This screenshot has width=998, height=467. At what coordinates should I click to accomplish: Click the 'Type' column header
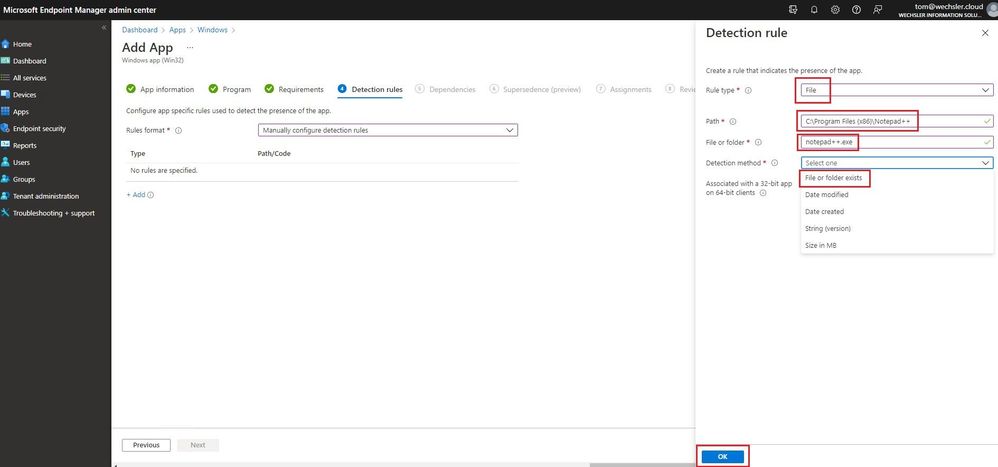(x=138, y=154)
